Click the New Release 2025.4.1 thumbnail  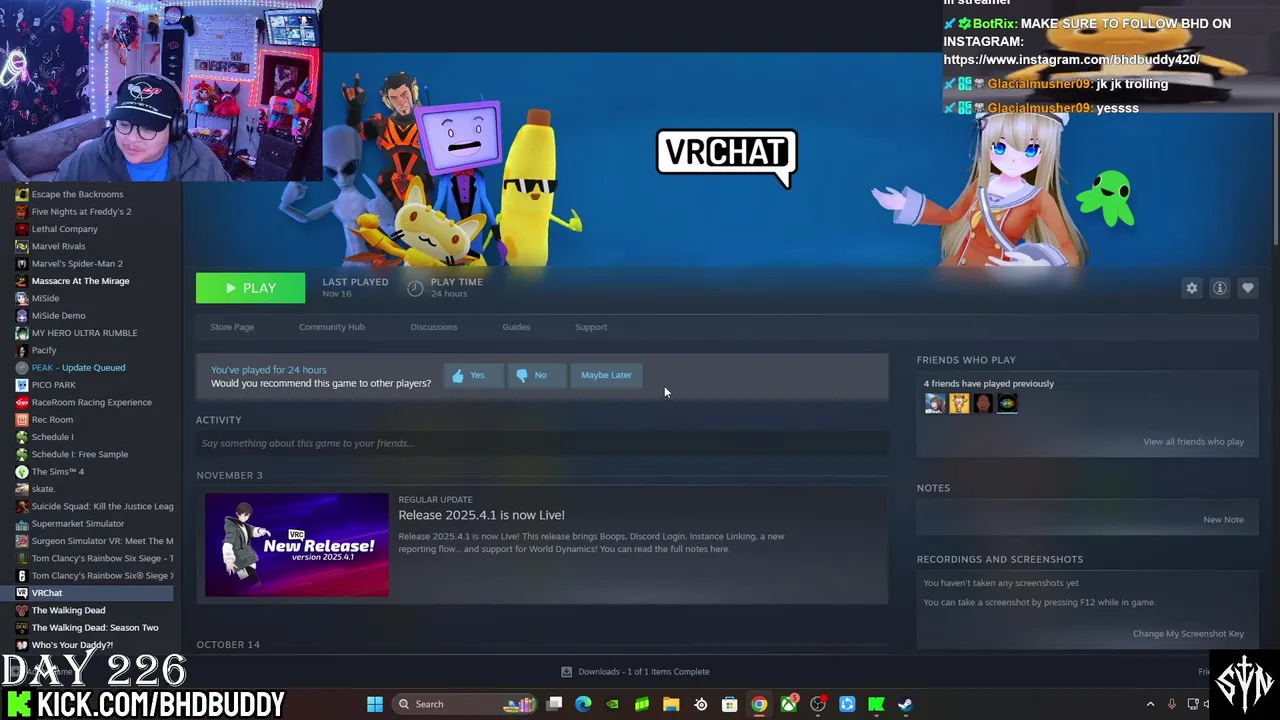(x=297, y=545)
